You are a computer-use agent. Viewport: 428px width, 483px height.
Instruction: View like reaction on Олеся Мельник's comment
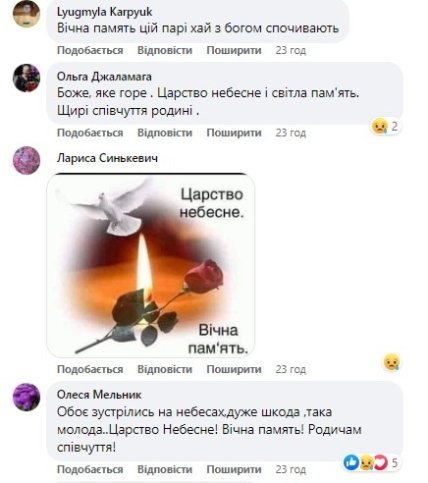tap(351, 463)
